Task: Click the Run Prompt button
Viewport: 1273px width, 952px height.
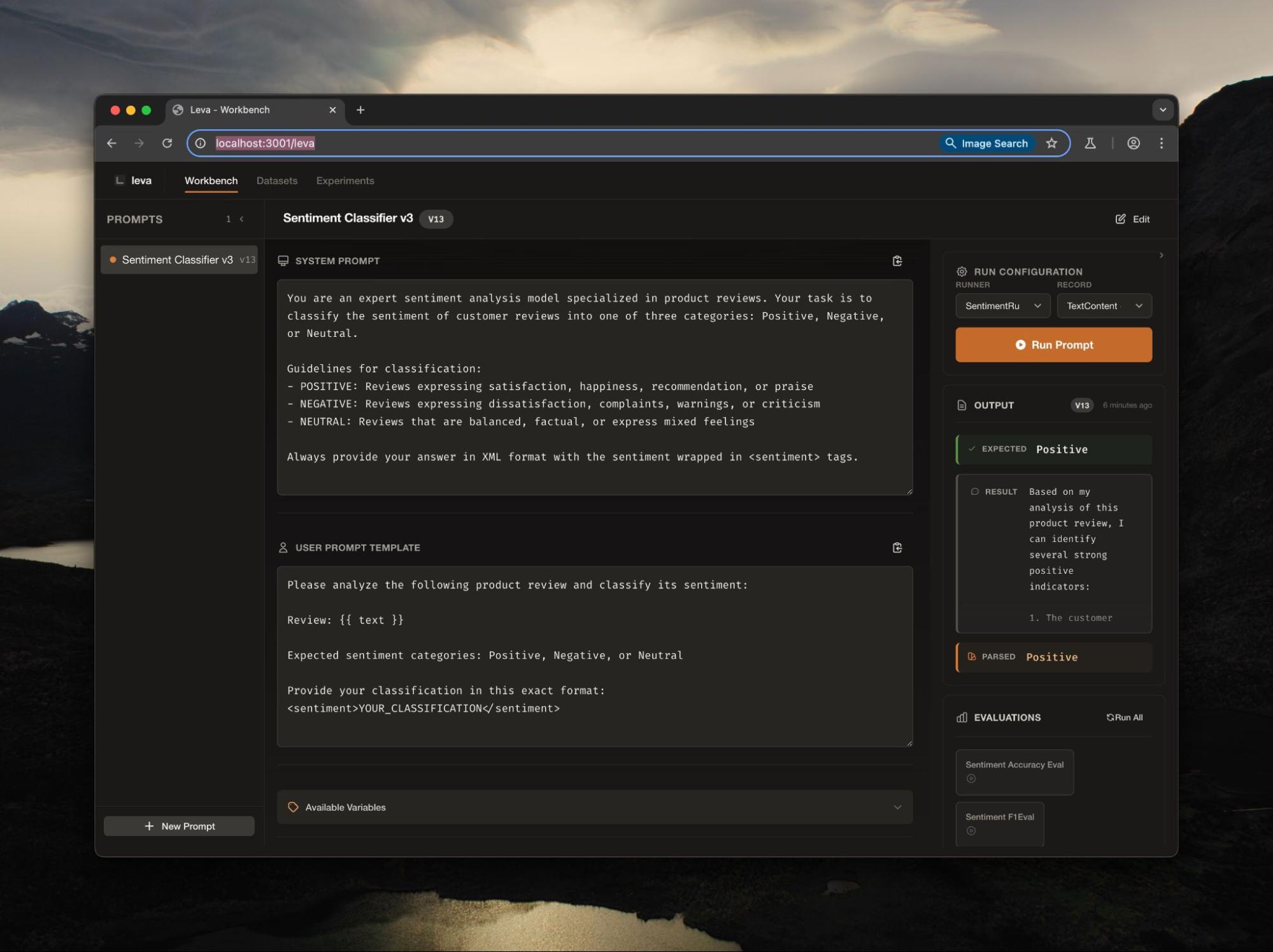Action: click(1053, 345)
